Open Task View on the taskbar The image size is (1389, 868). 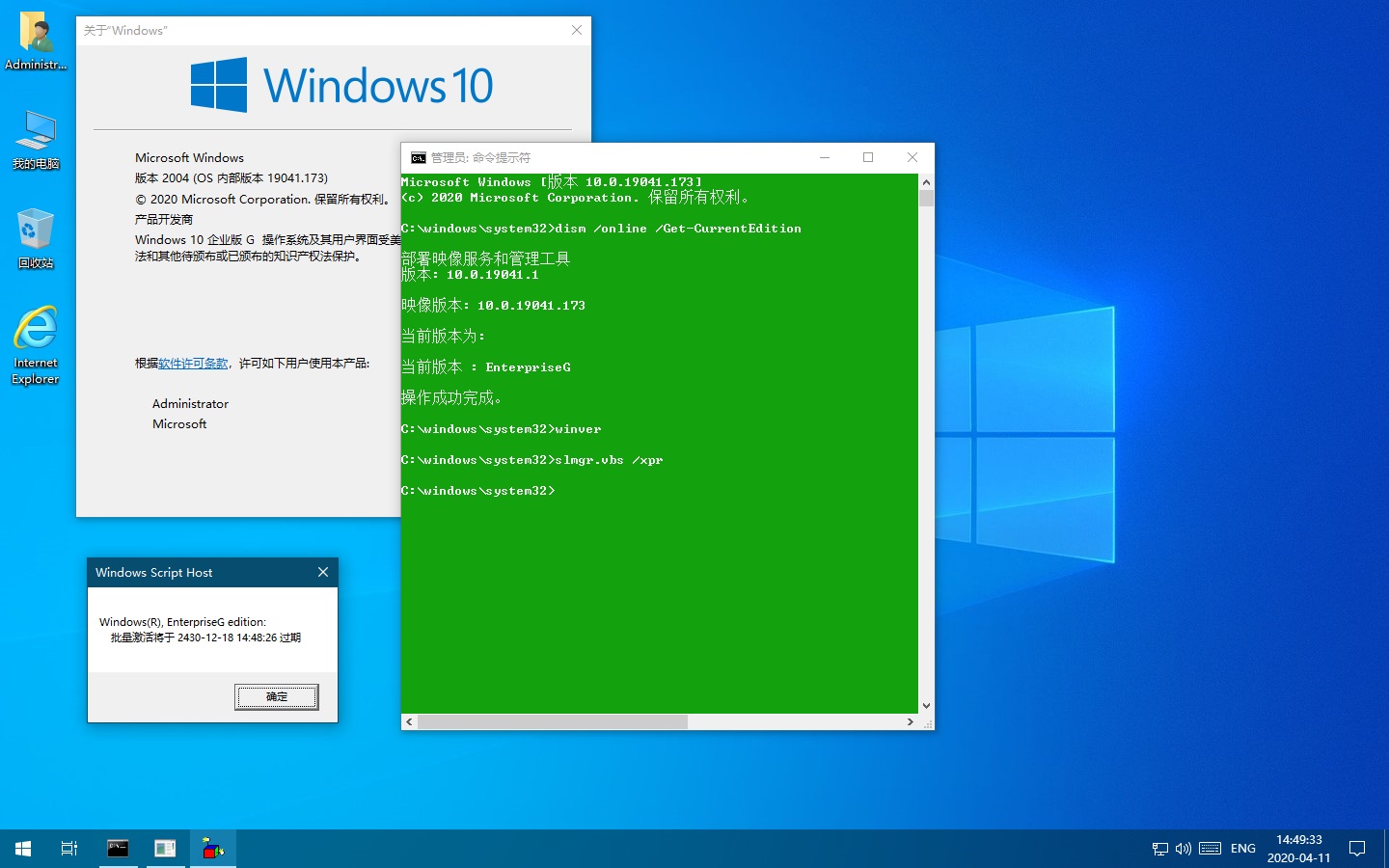tap(69, 849)
